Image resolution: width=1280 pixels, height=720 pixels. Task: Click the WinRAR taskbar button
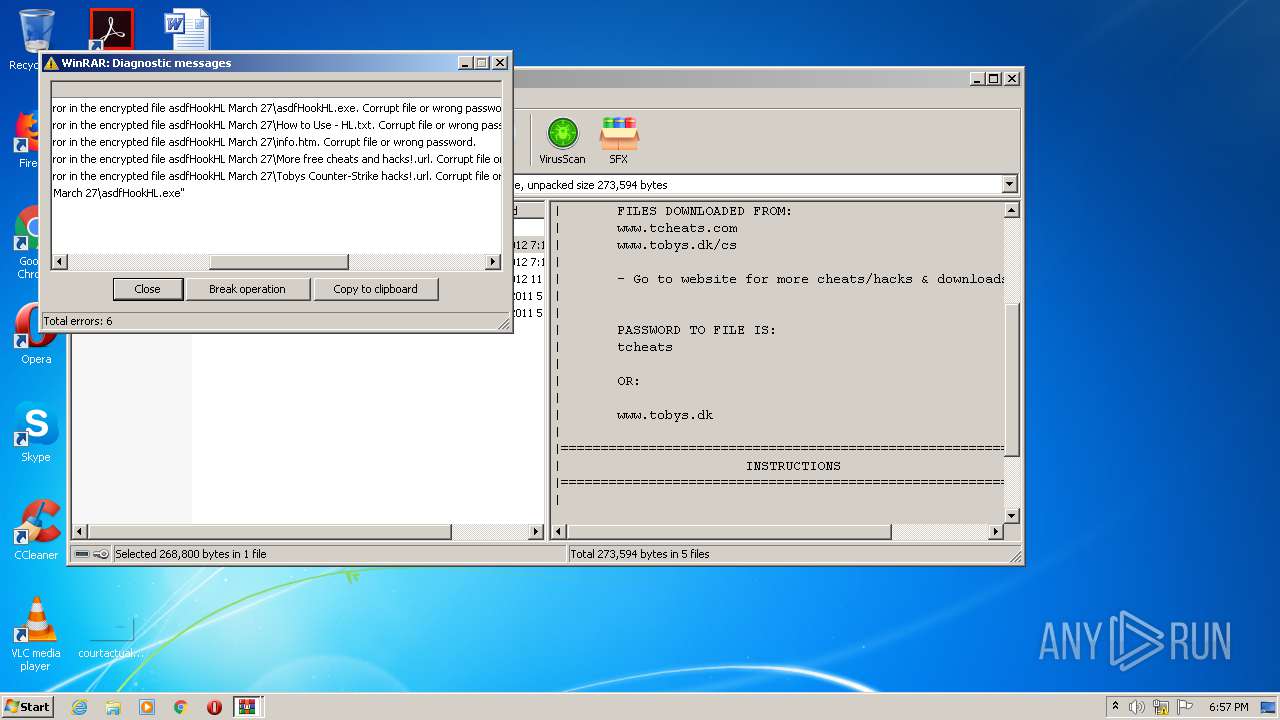click(248, 707)
